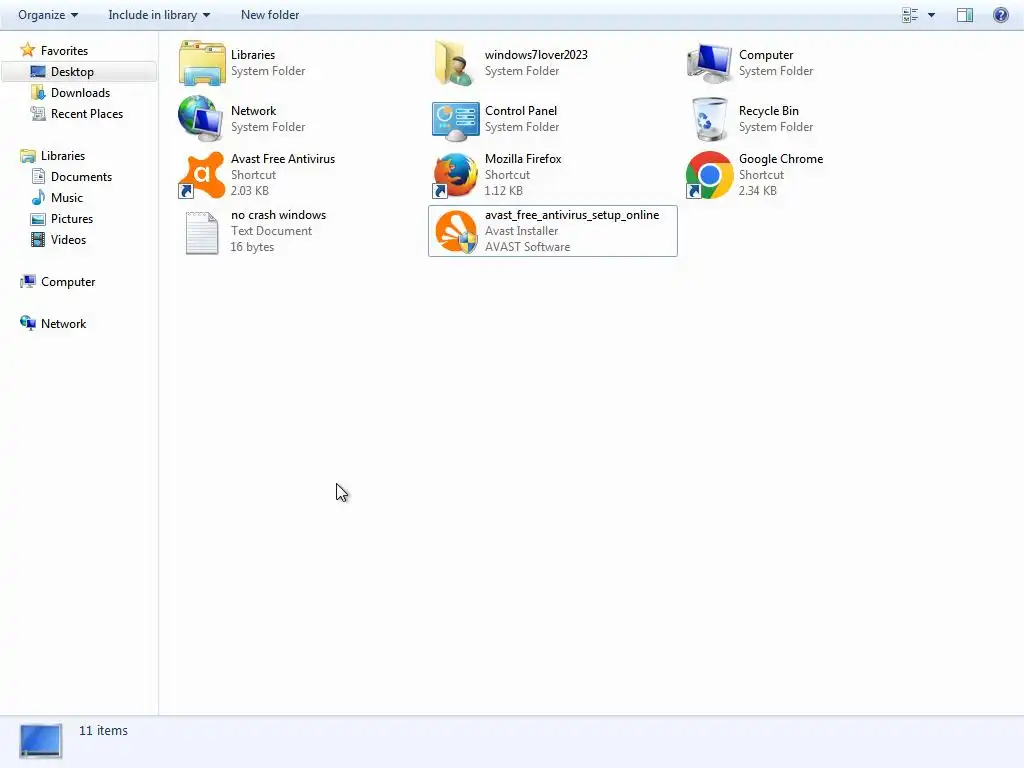1024x768 pixels.
Task: Click the Mozilla Firefox name text
Action: [523, 159]
